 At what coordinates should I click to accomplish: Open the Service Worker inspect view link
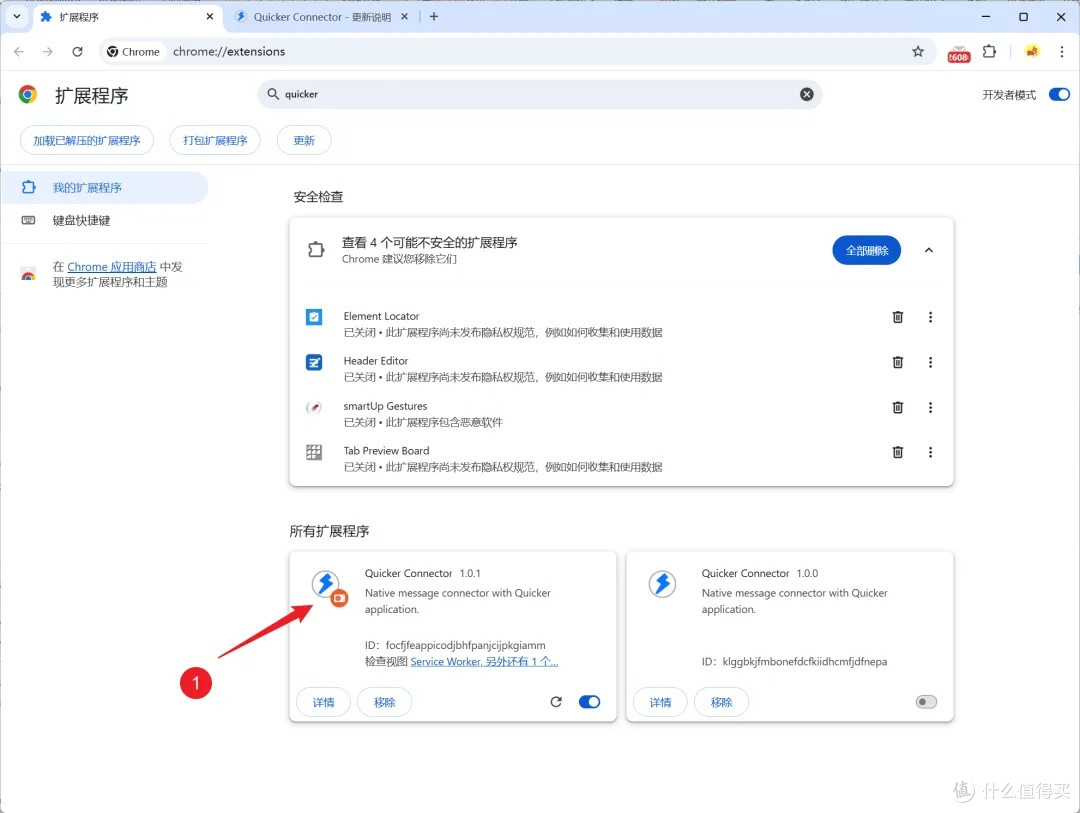[x=484, y=661]
